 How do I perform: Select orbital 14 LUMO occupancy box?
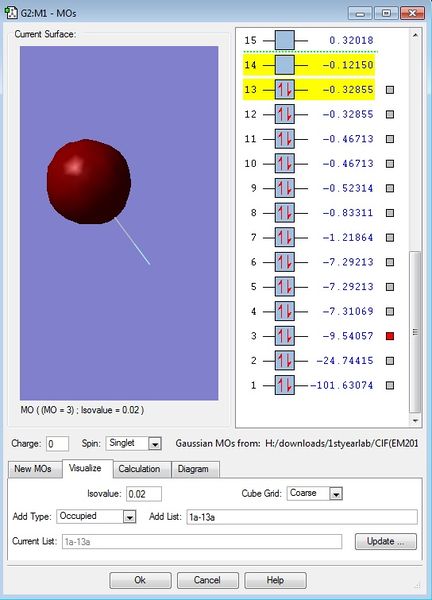[285, 65]
